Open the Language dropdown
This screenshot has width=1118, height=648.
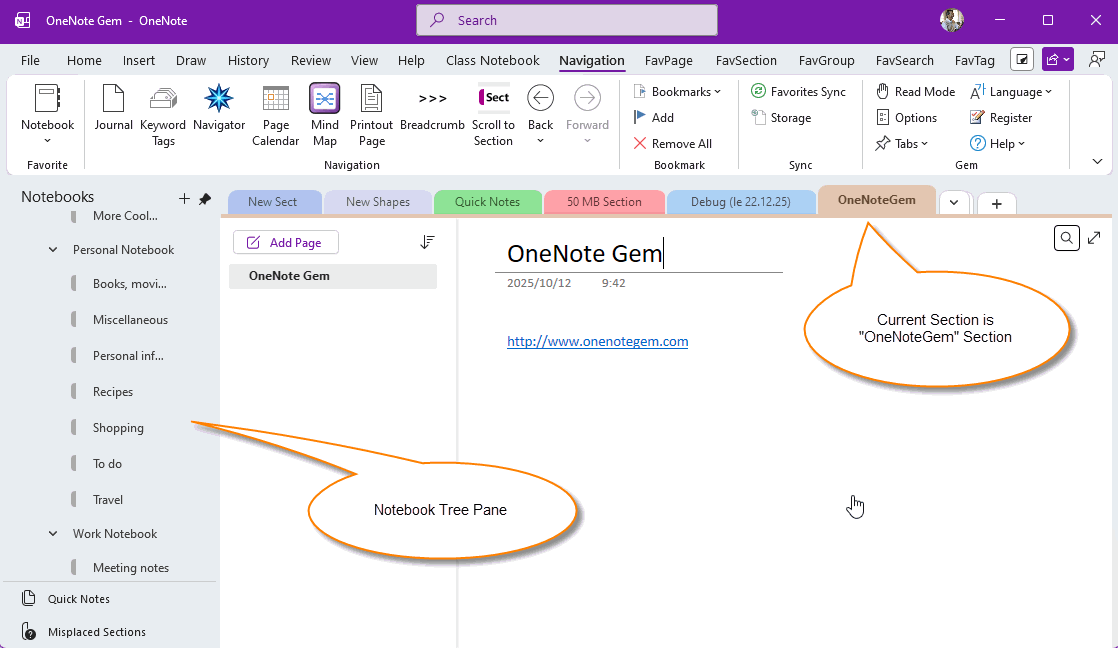click(x=1011, y=91)
